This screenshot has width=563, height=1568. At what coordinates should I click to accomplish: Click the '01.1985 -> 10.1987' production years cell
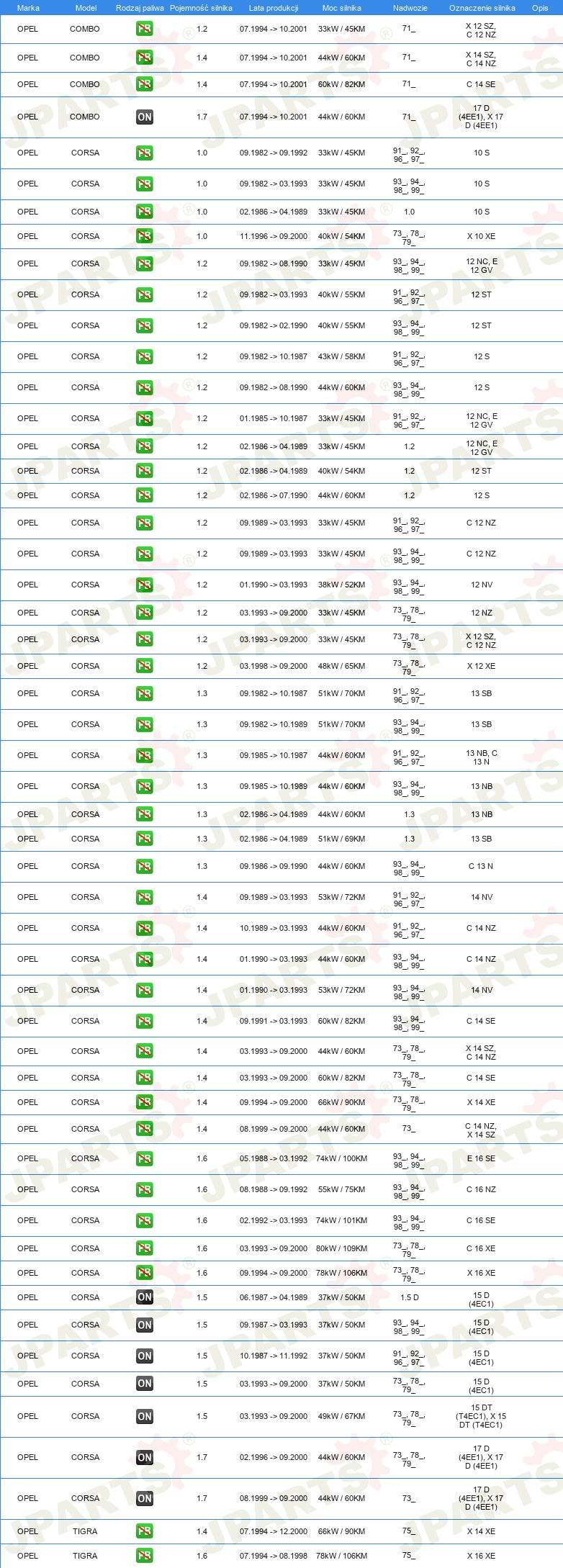(274, 419)
